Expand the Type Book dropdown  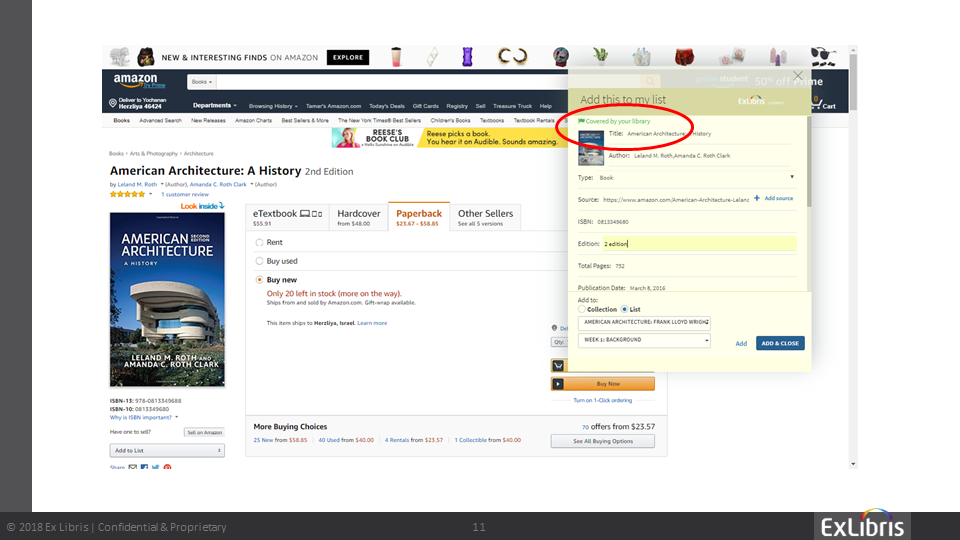click(x=792, y=177)
